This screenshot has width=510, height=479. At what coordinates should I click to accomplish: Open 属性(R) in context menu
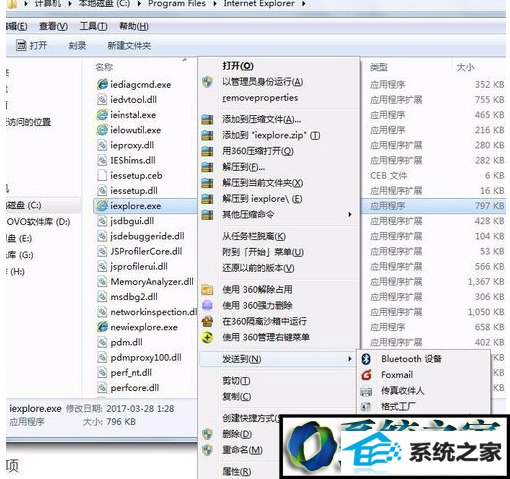[x=237, y=471]
